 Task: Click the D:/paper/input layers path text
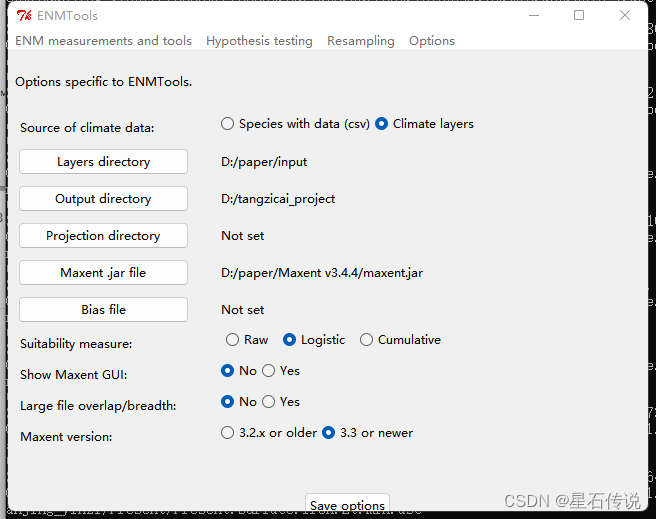coord(264,162)
